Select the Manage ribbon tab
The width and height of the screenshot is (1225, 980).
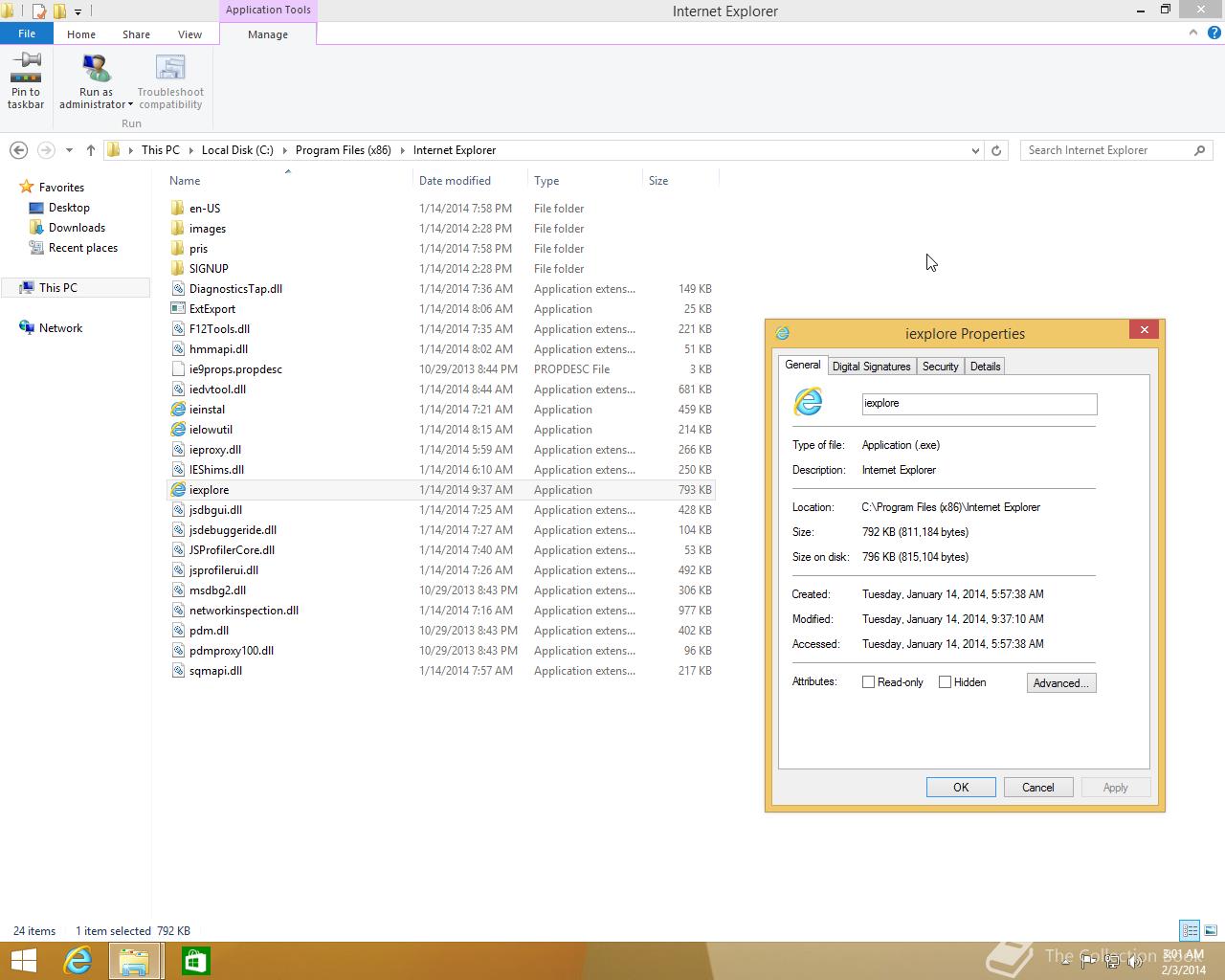tap(268, 33)
